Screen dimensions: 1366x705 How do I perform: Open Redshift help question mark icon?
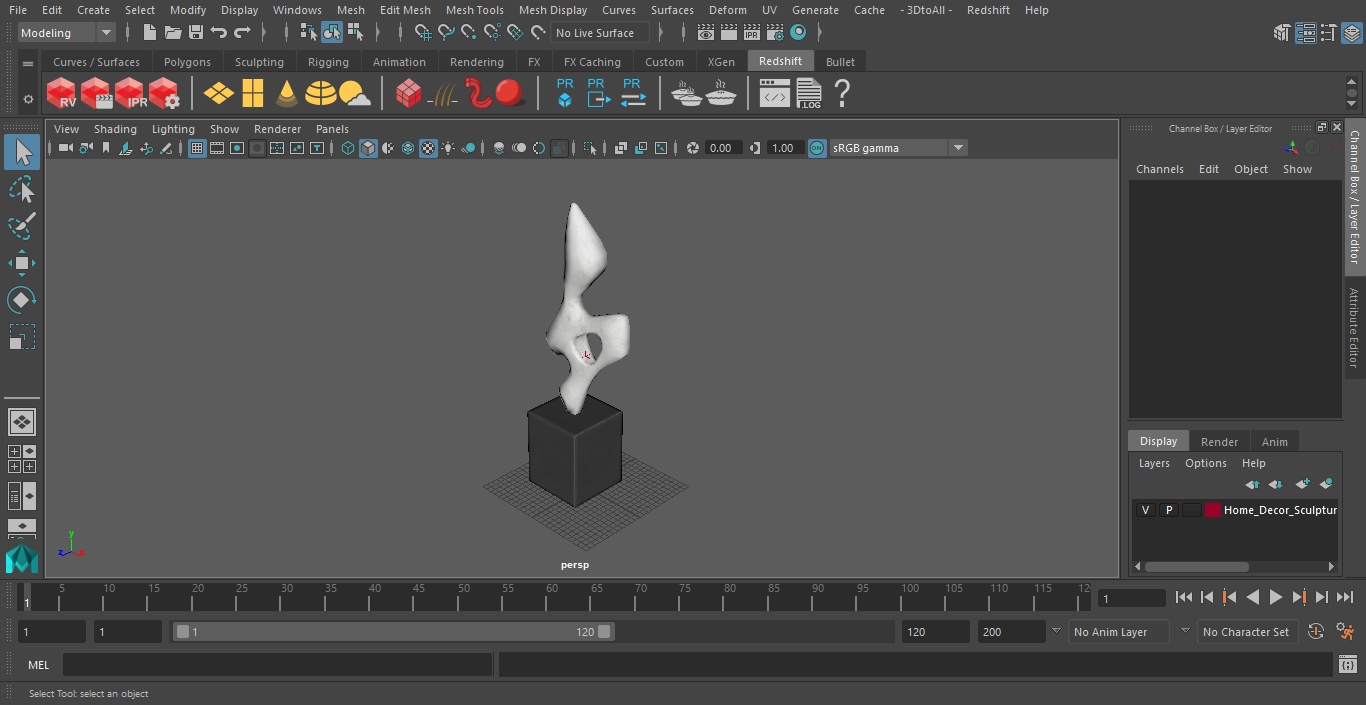point(842,94)
